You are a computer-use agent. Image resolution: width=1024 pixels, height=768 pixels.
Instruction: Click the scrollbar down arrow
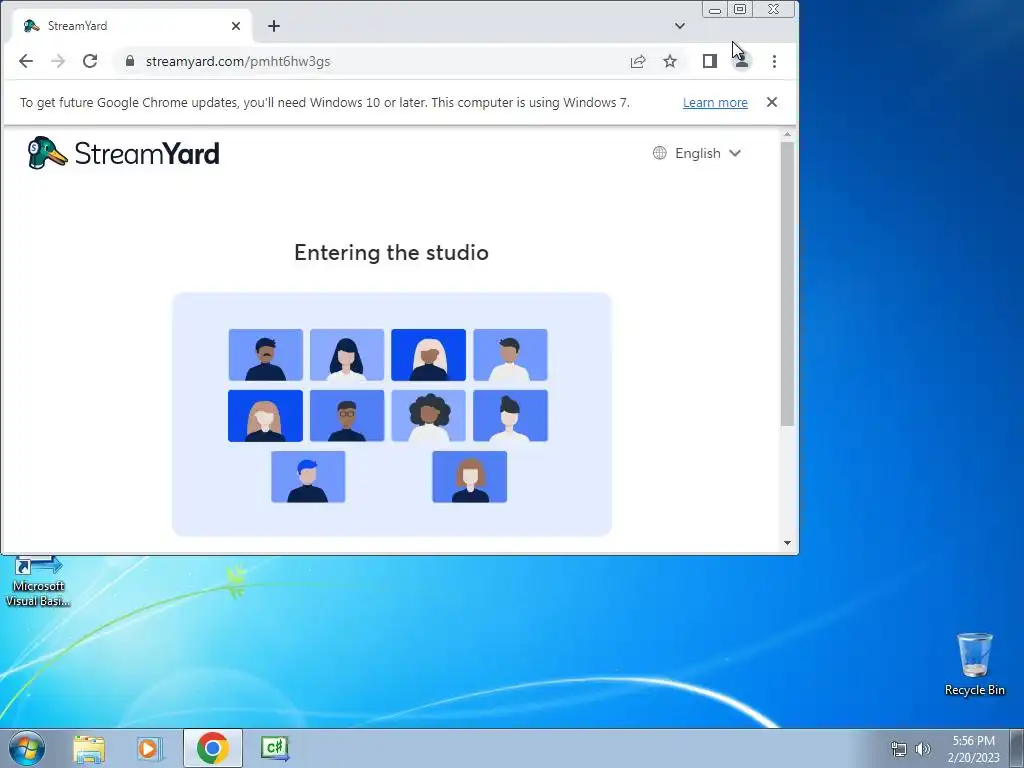click(788, 543)
